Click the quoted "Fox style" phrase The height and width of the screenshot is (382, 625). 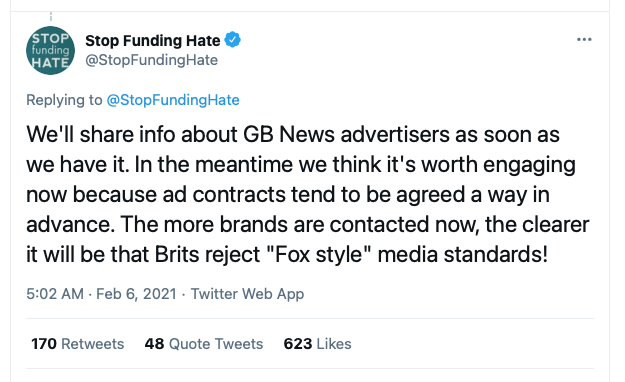[x=318, y=254]
